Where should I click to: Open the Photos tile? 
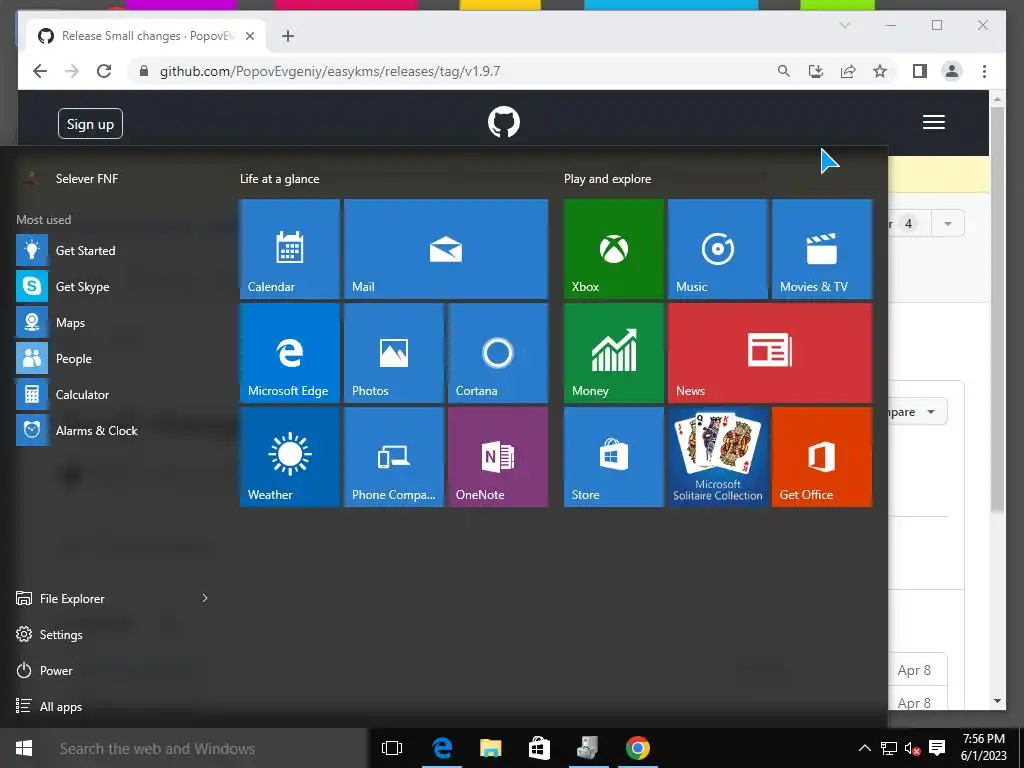(x=394, y=353)
